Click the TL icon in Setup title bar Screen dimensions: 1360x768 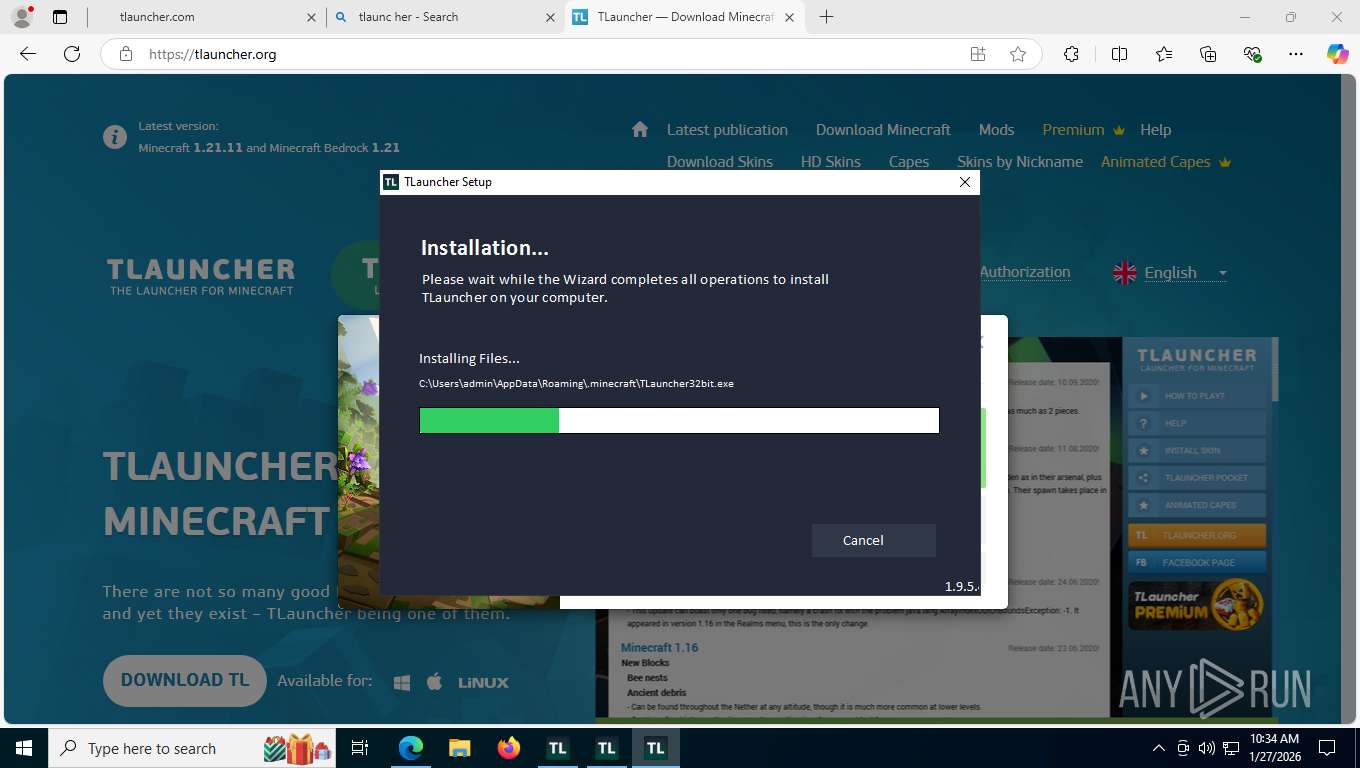[391, 182]
